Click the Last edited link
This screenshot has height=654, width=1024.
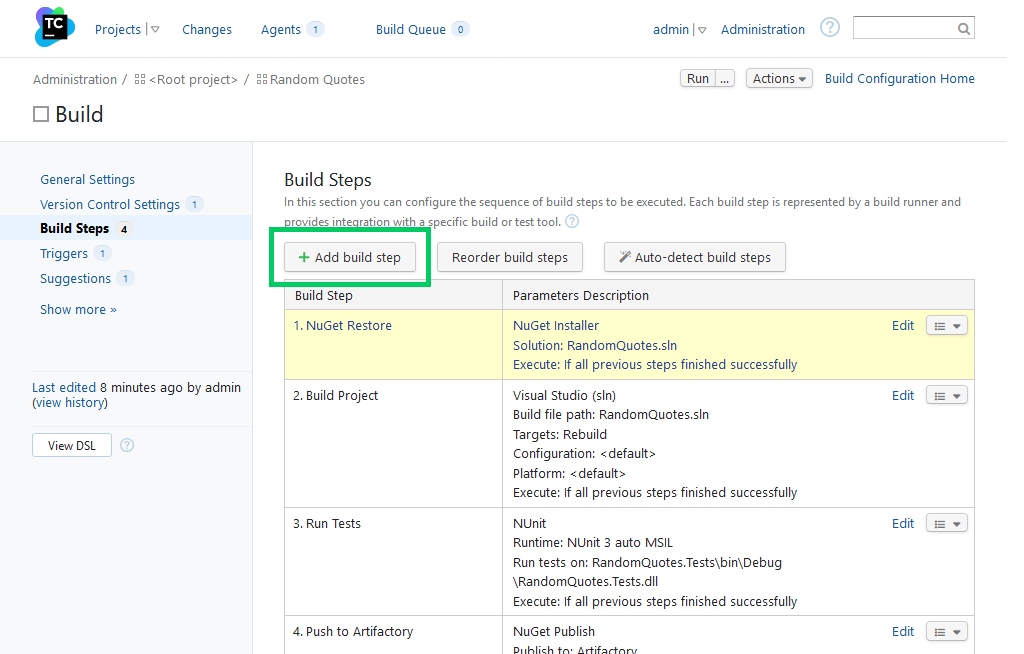click(64, 387)
